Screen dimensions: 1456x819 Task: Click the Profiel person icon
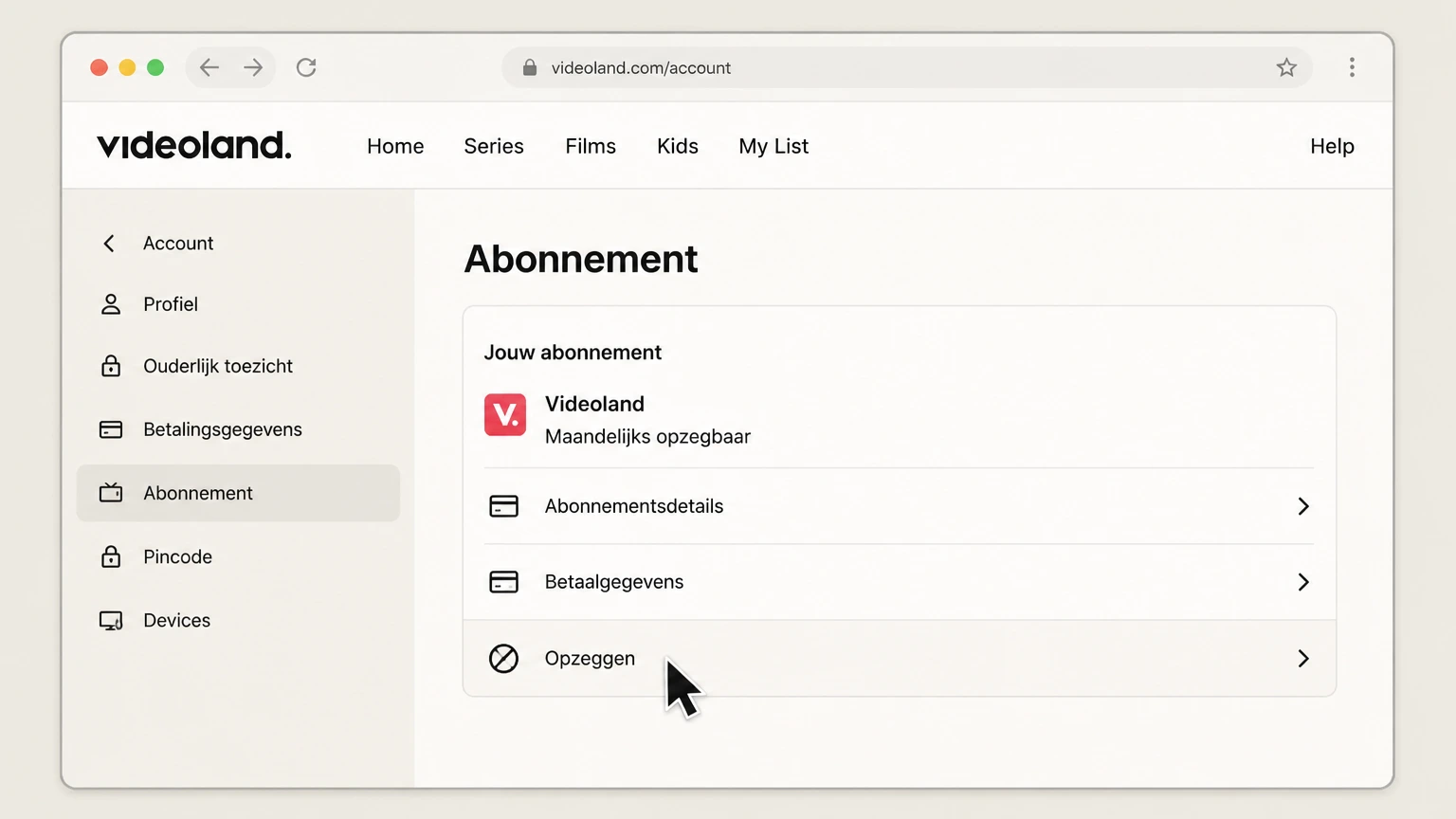(x=111, y=304)
